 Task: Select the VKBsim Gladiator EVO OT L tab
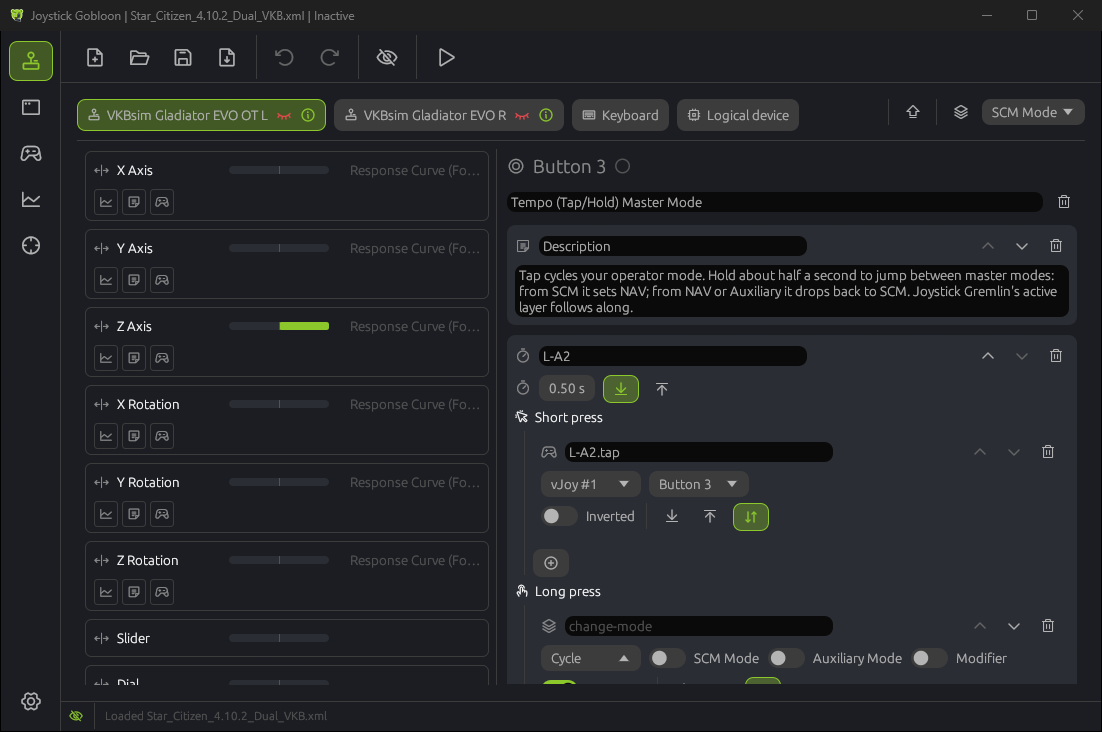201,115
